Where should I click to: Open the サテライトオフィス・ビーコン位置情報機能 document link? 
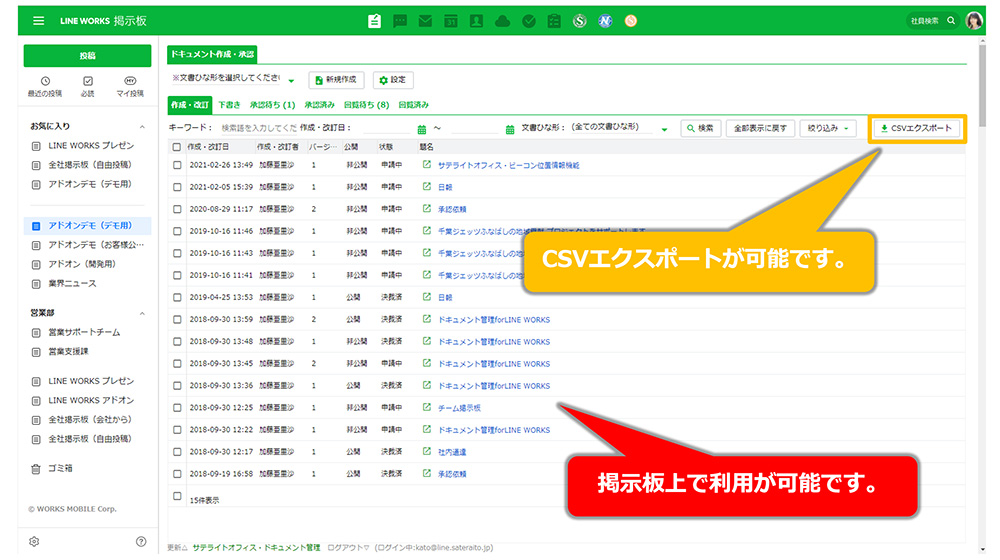(x=508, y=165)
